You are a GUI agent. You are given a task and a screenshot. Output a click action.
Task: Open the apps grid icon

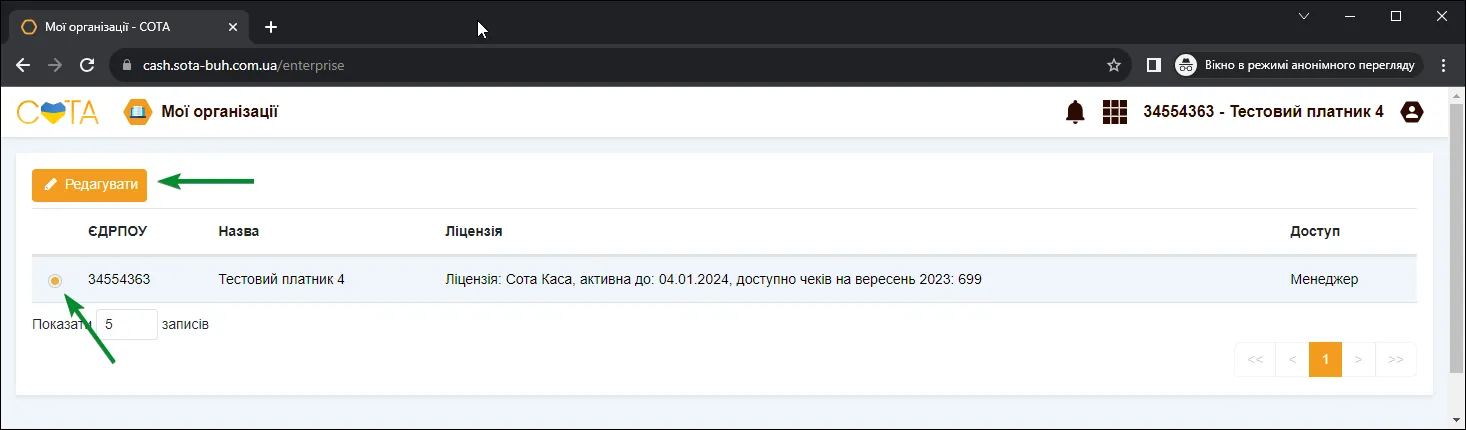tap(1114, 112)
